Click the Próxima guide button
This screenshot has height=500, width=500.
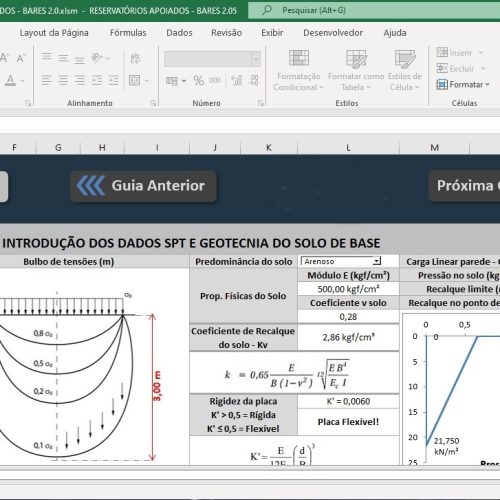(x=464, y=186)
